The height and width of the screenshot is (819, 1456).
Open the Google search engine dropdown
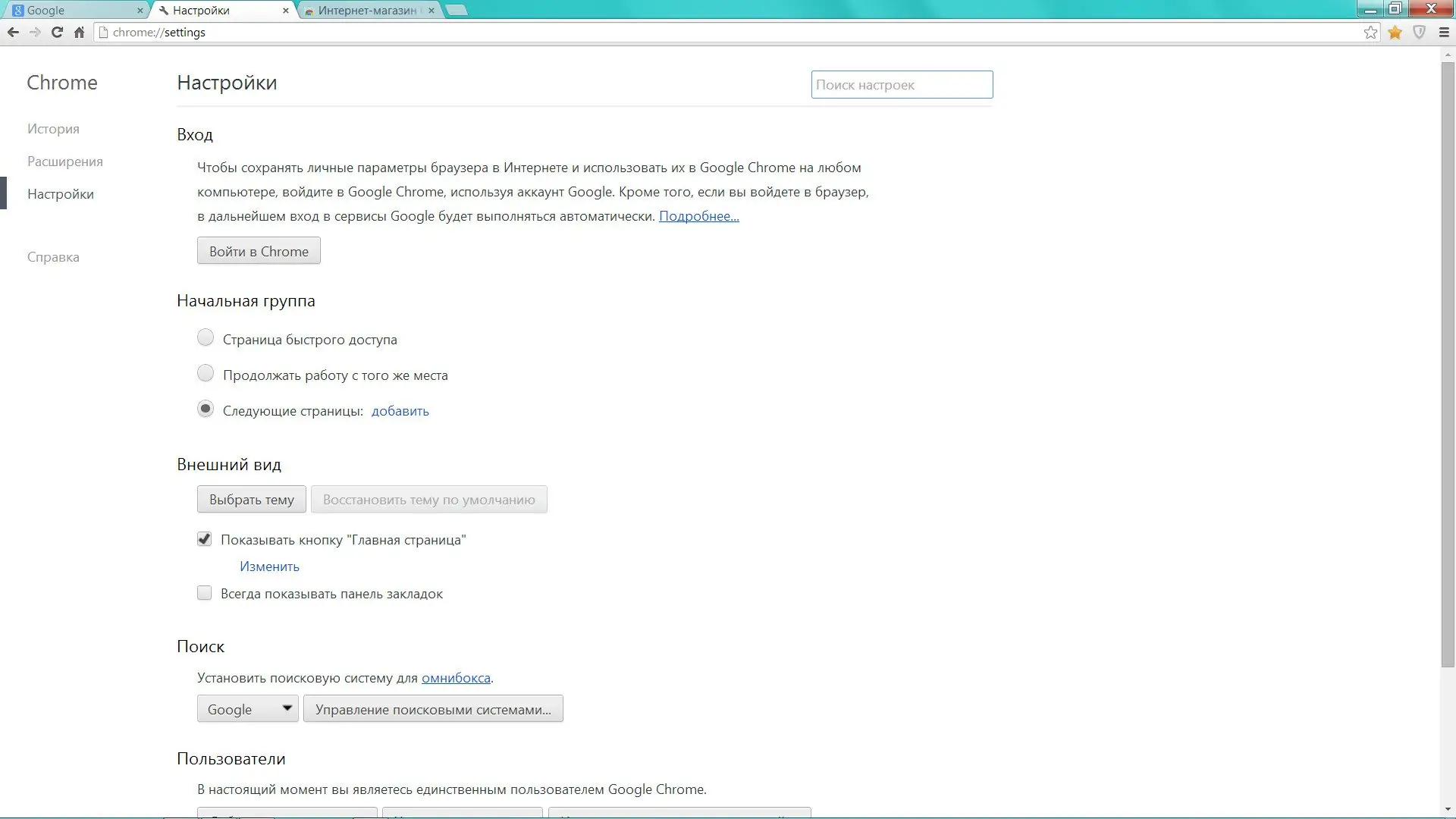(x=248, y=709)
